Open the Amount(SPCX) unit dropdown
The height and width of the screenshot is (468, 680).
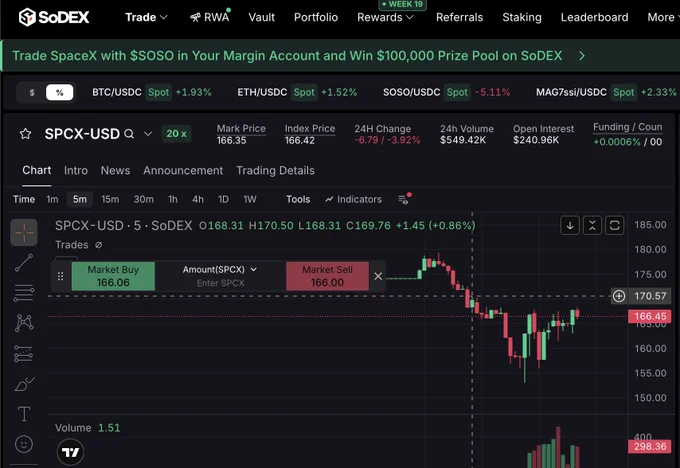[220, 269]
